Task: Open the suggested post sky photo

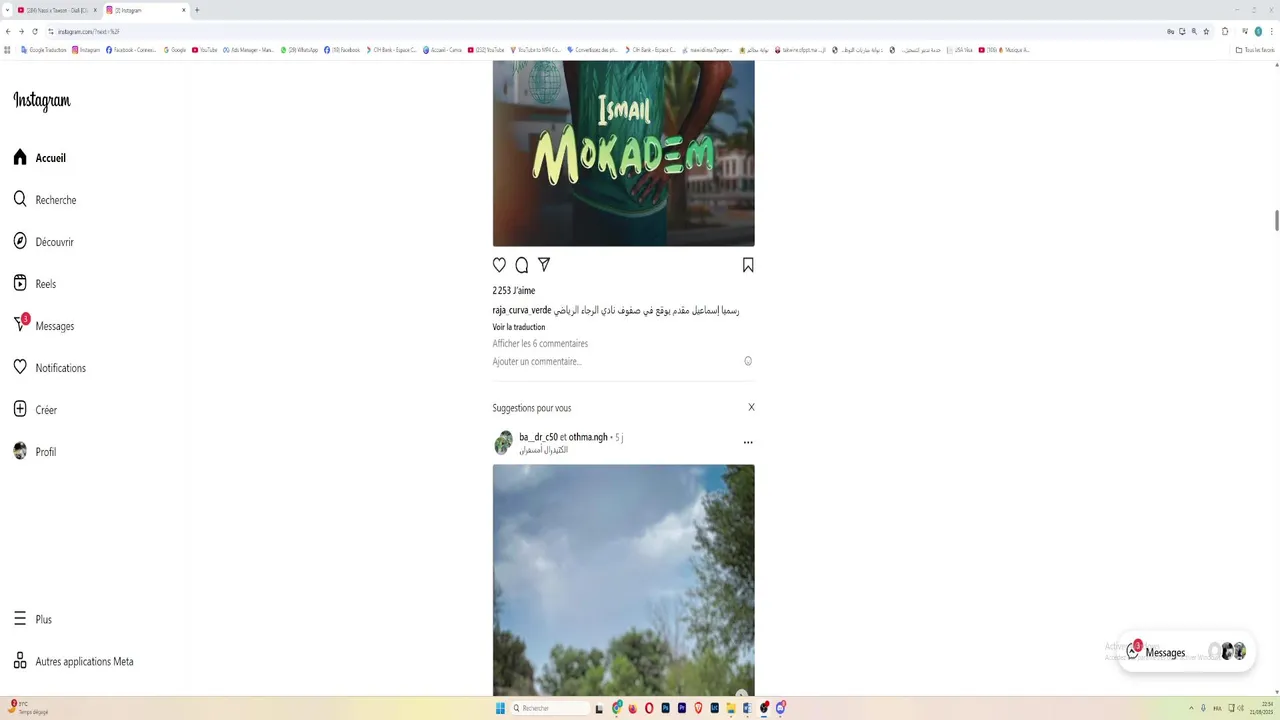Action: 623,580
